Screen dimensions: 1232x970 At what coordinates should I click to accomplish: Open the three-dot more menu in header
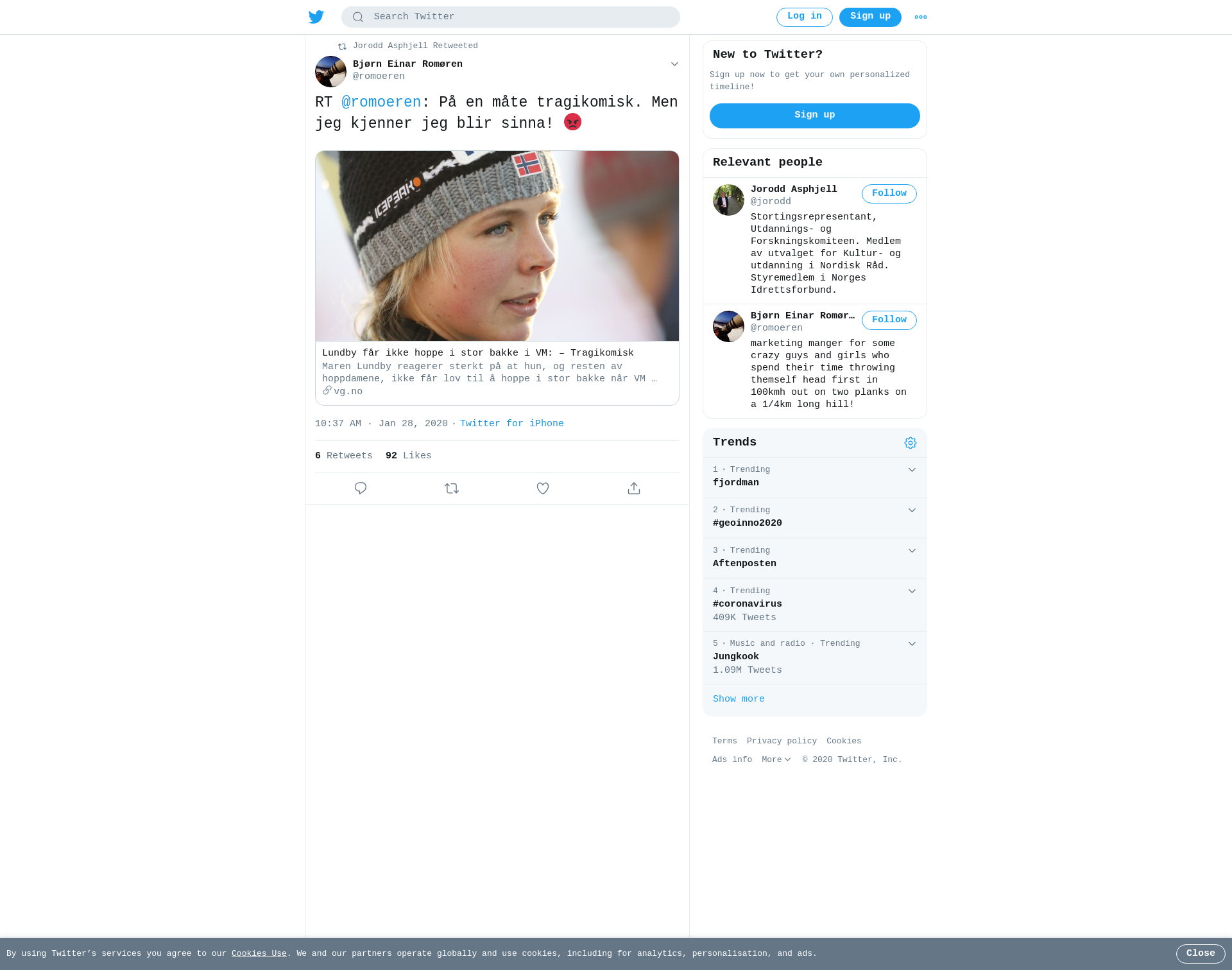921,17
